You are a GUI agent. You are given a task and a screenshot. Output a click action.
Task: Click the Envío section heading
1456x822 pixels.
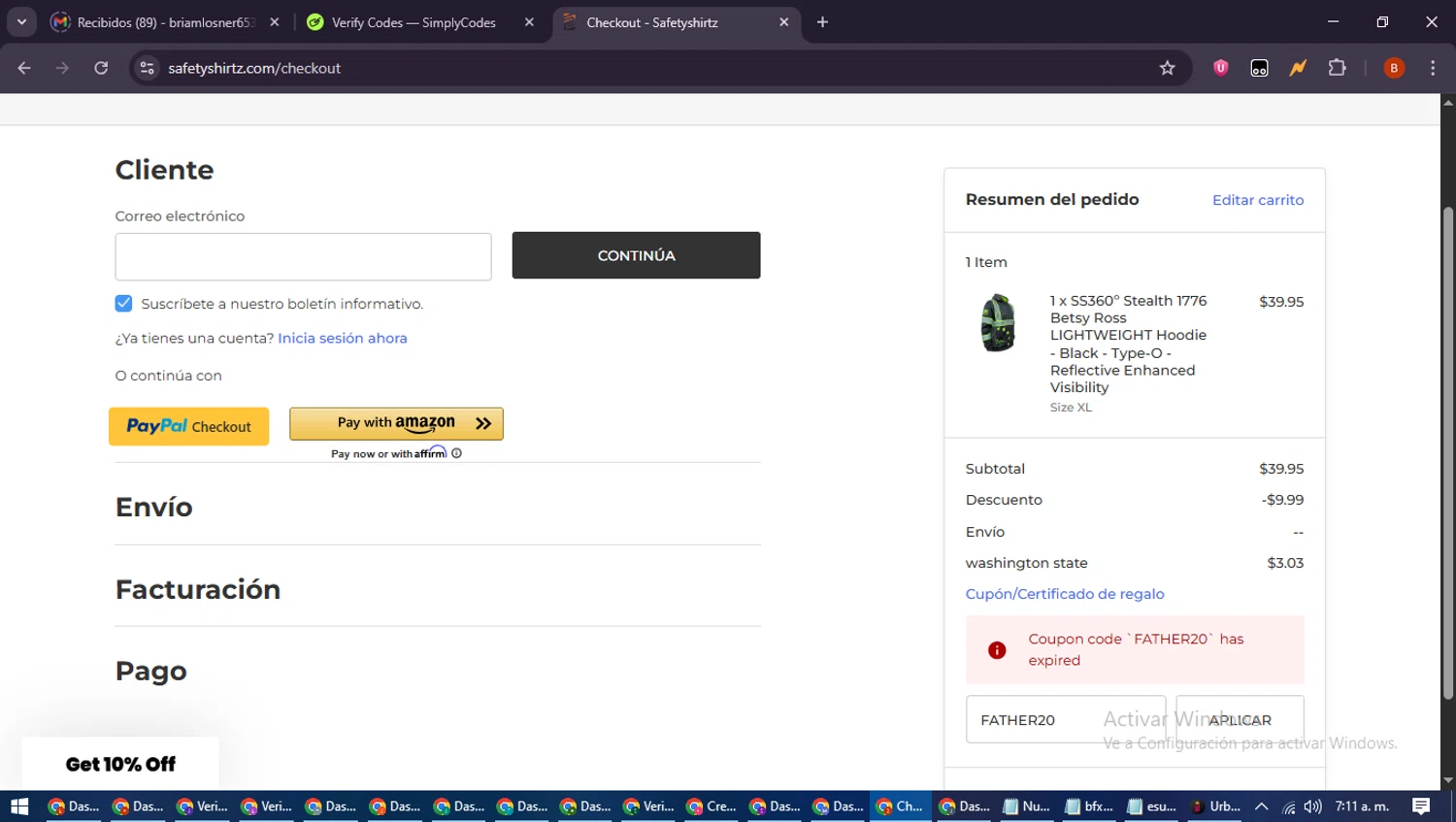tap(154, 507)
